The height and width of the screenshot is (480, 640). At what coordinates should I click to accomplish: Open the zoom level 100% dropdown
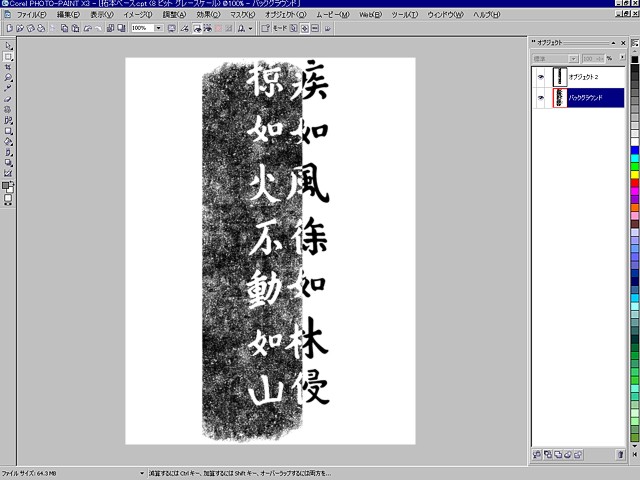coord(158,28)
